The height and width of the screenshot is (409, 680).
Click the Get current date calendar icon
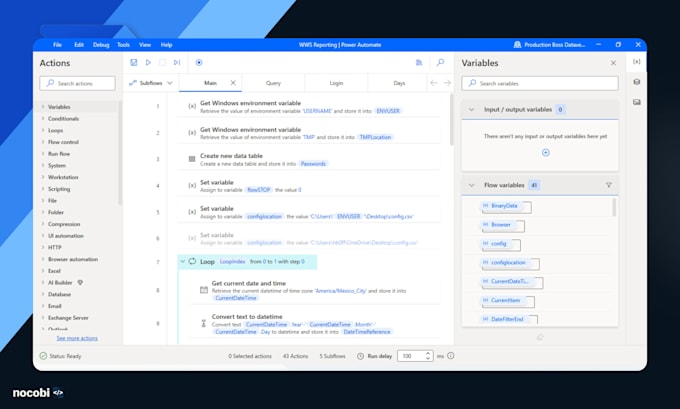click(x=204, y=290)
